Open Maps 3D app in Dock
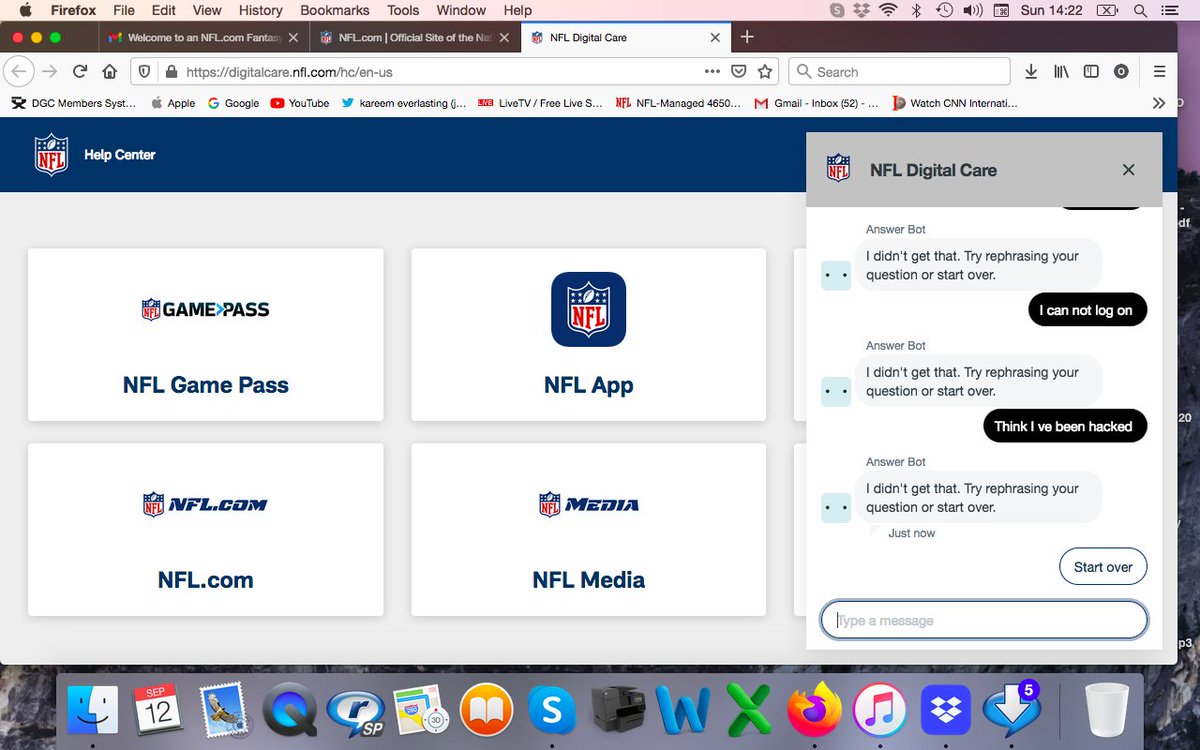Viewport: 1200px width, 750px height. (x=420, y=710)
